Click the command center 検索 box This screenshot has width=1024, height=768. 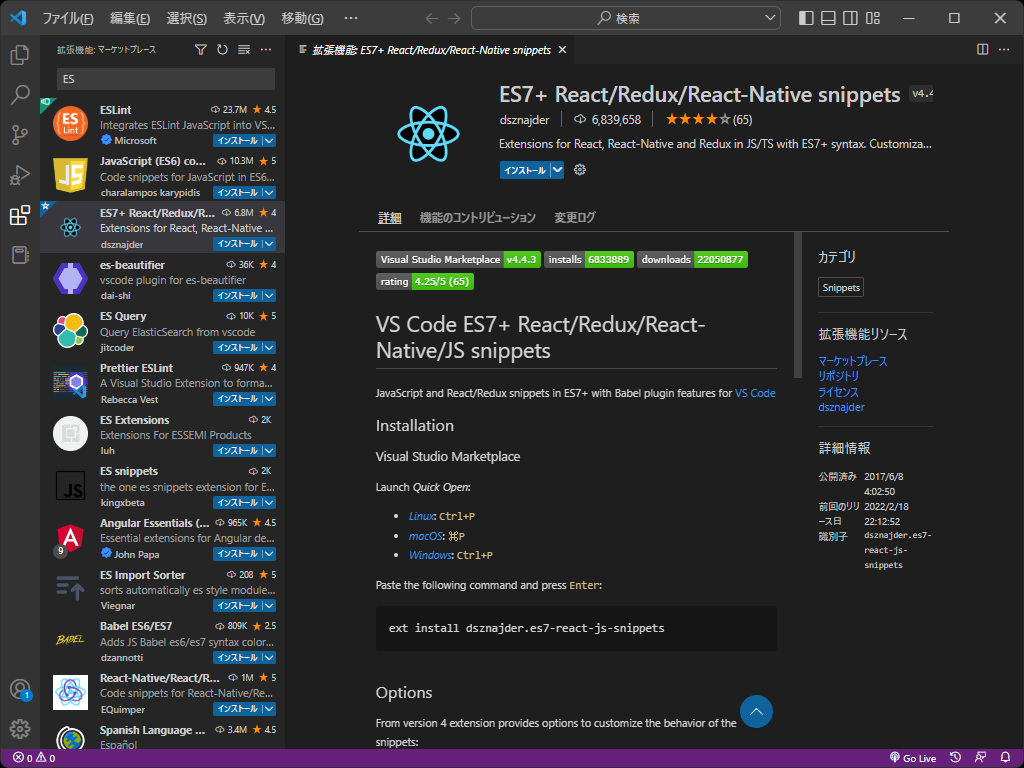click(626, 18)
